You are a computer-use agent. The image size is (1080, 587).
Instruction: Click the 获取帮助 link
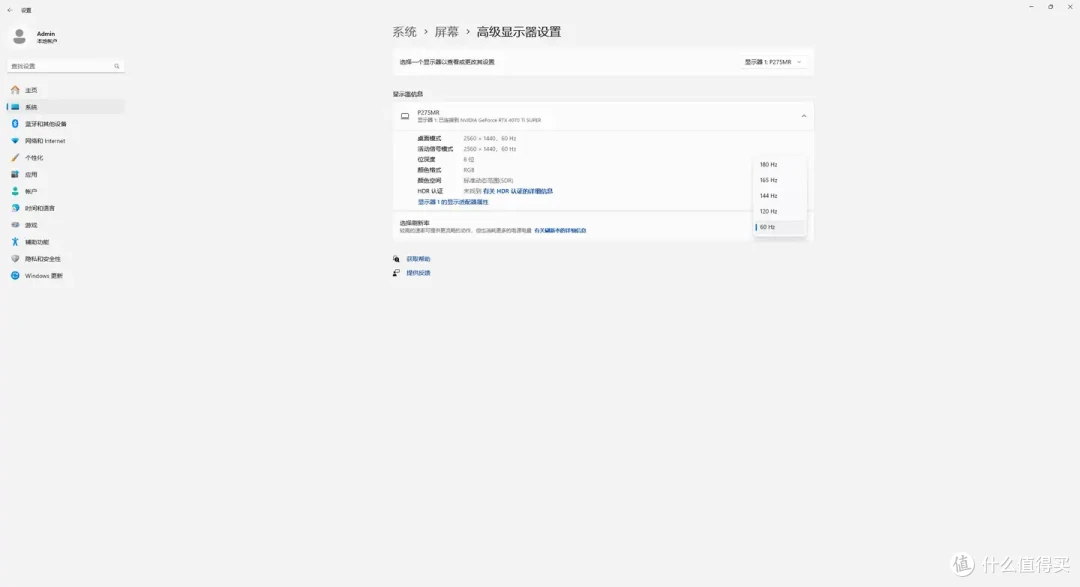pyautogui.click(x=418, y=259)
